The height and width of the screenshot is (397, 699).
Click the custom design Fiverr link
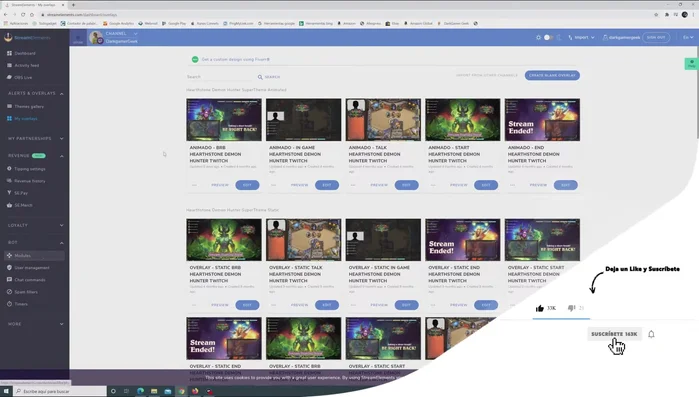pos(235,59)
